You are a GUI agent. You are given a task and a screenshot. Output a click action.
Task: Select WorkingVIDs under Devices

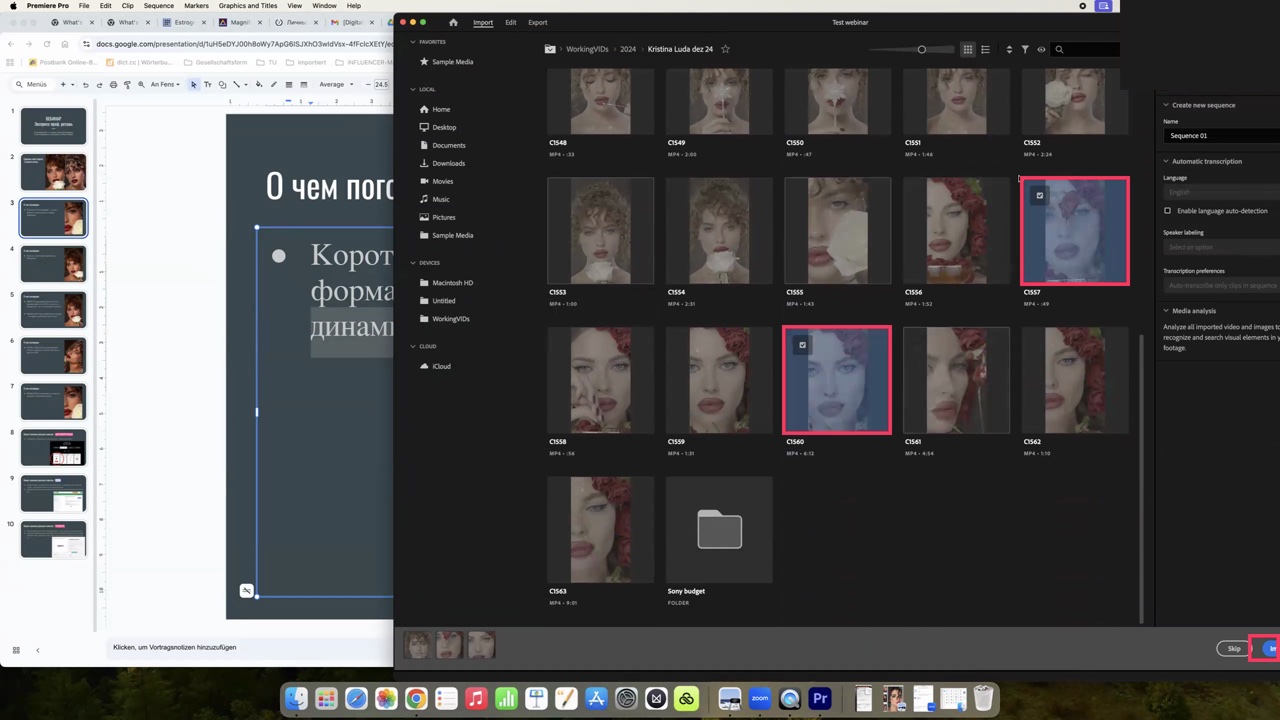pyautogui.click(x=450, y=319)
